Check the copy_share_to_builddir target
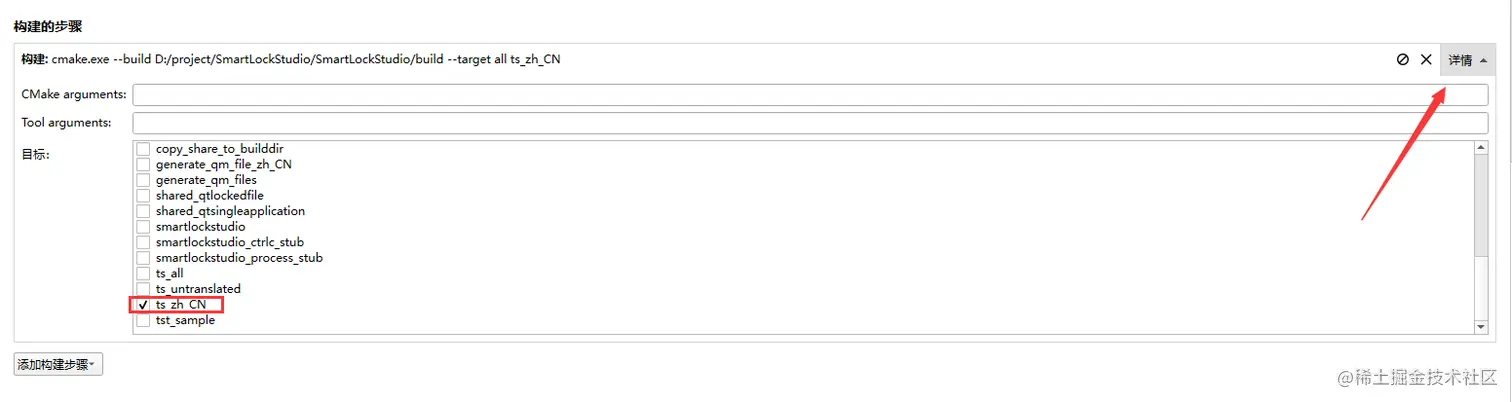The height and width of the screenshot is (402, 1512). 144,149
